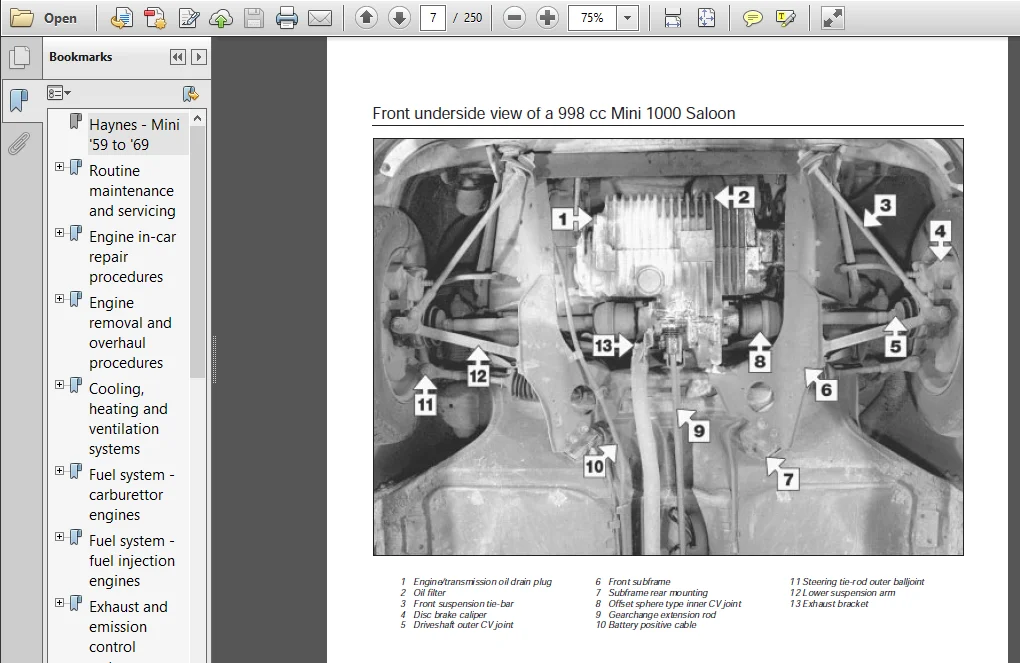Open the Attachments paperclip panel
Viewport: 1020px width, 663px height.
tap(20, 143)
